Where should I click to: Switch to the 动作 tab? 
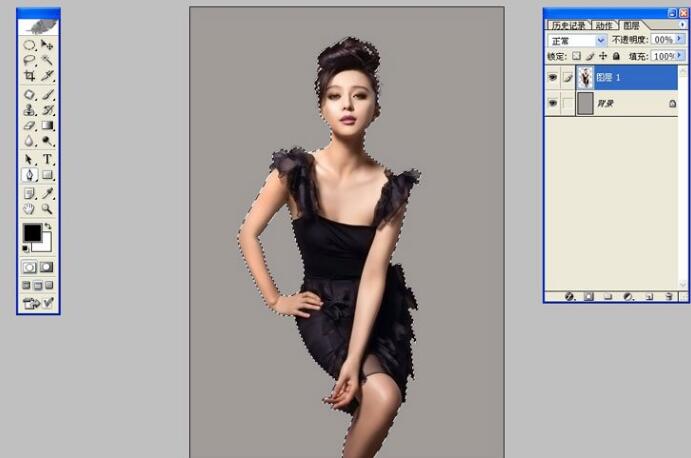(604, 26)
